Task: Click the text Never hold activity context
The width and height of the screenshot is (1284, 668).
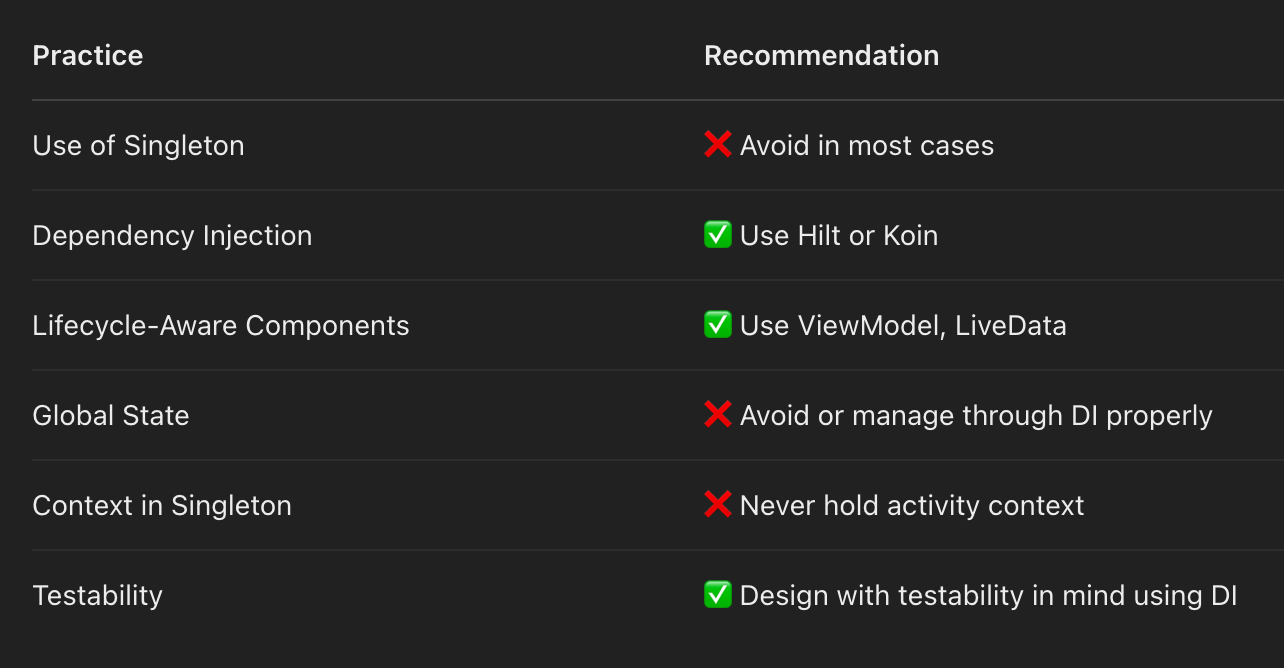Action: click(x=912, y=506)
